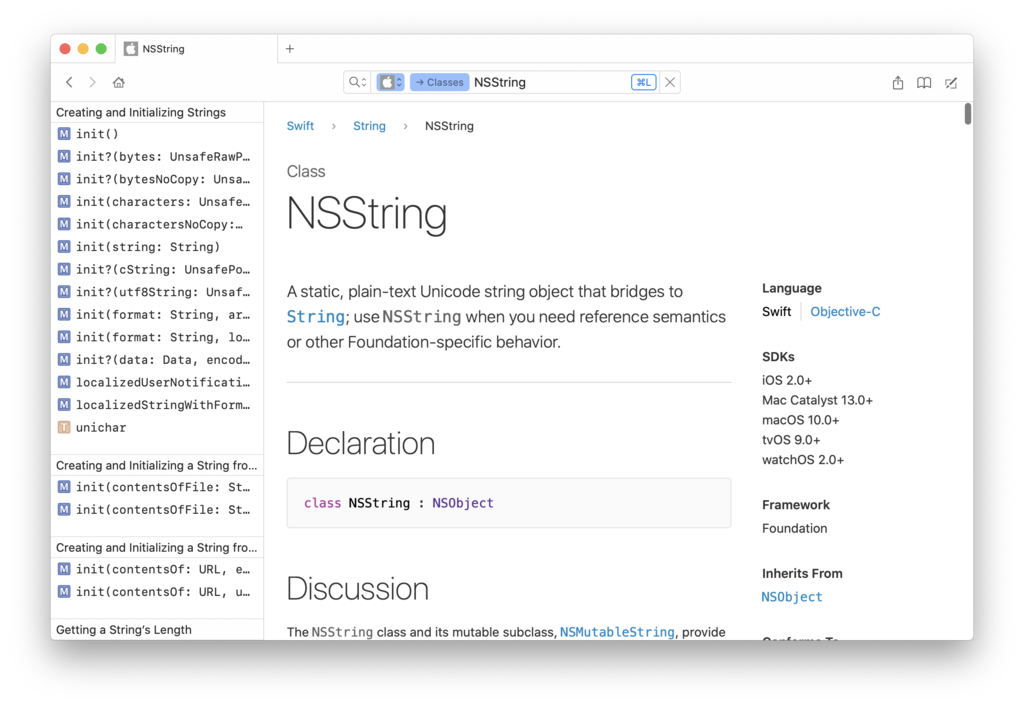
Task: Switch language to Objective-C
Action: (845, 311)
